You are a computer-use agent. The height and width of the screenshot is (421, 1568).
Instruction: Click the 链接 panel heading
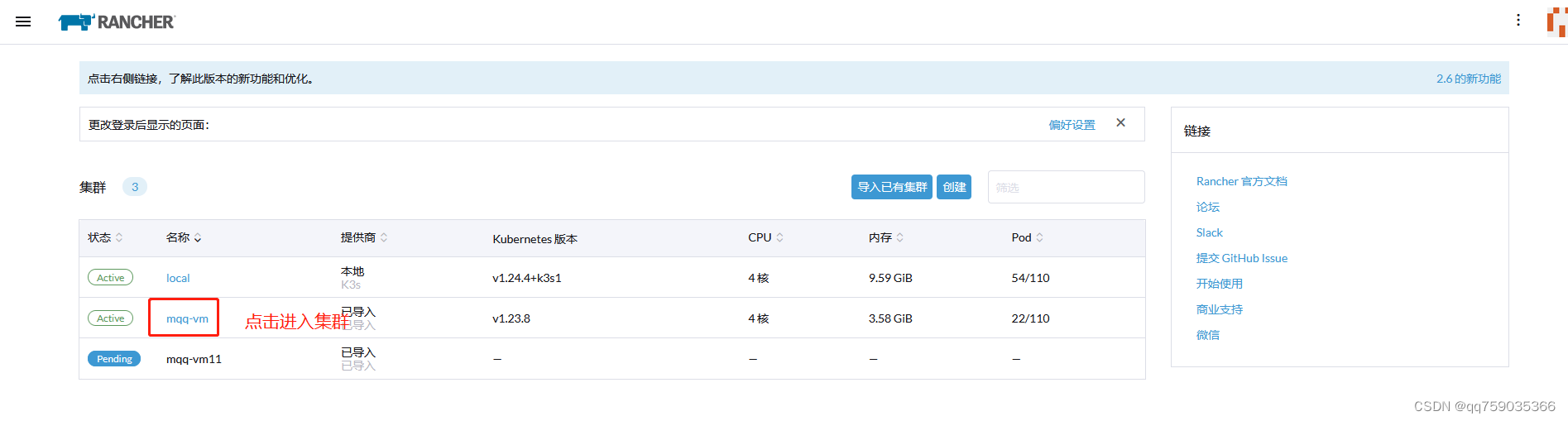tap(1196, 131)
